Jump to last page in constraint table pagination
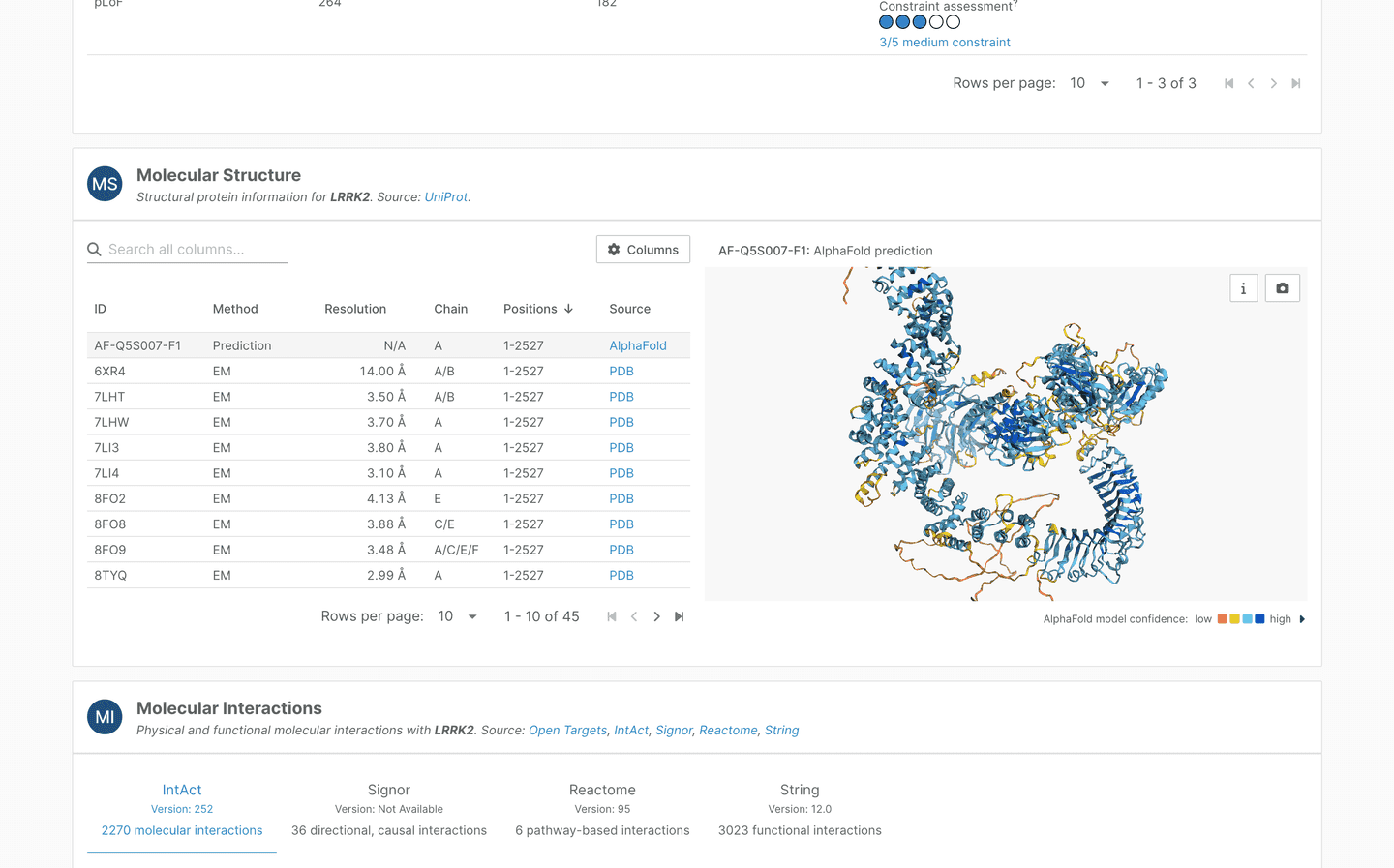The height and width of the screenshot is (868, 1394). [1296, 83]
